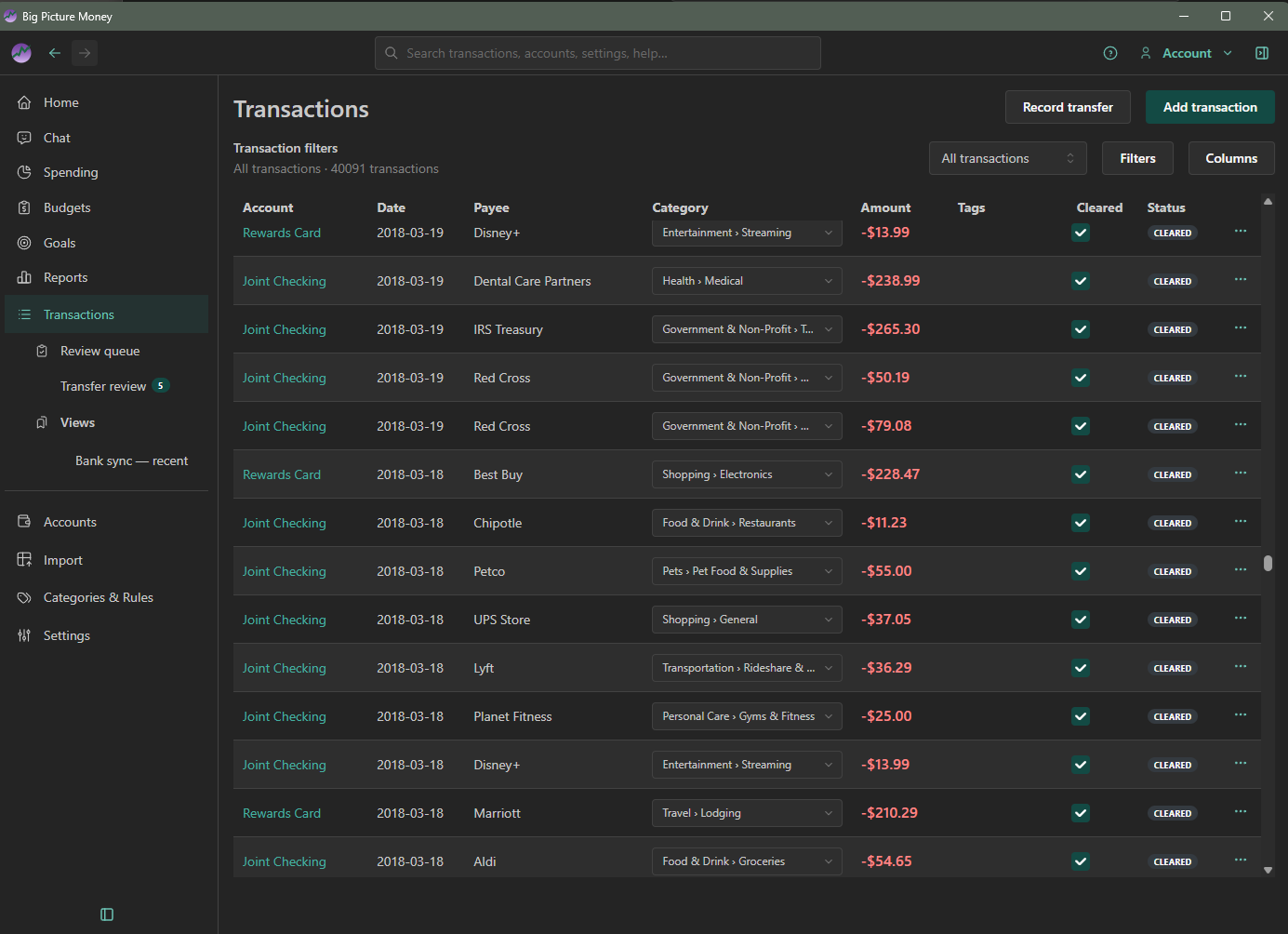Go forward with the right arrow
Viewport: 1288px width, 934px height.
click(x=85, y=53)
